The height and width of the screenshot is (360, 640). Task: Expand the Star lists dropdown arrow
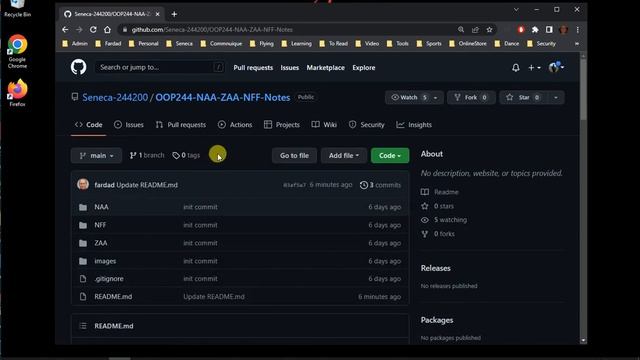pyautogui.click(x=556, y=98)
